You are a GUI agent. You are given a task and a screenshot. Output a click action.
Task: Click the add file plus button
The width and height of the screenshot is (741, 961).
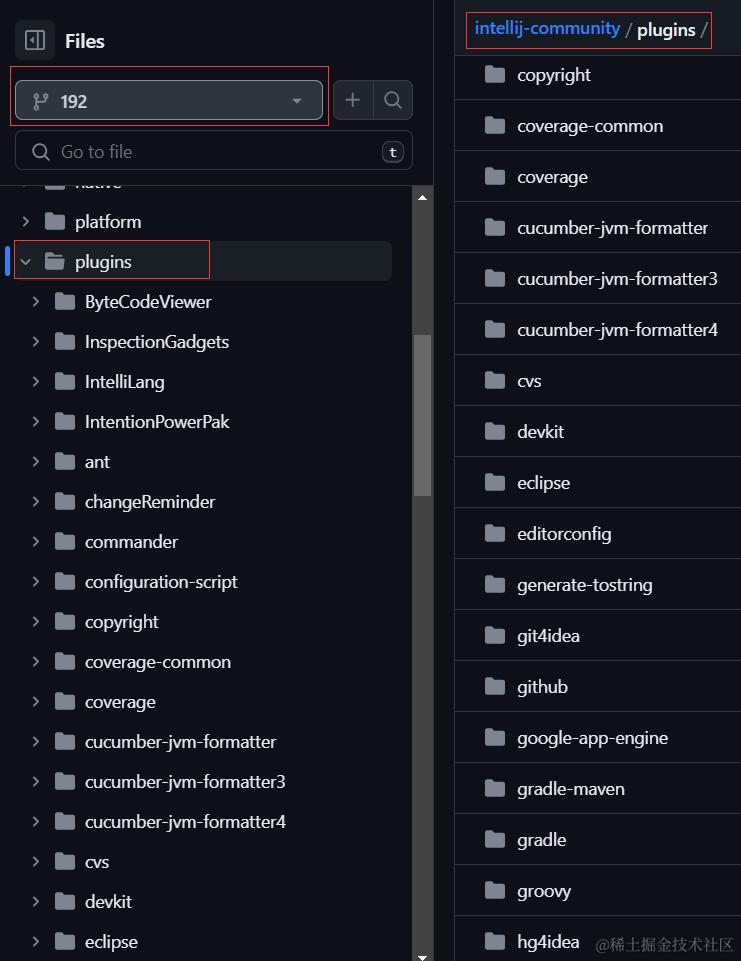tap(352, 100)
